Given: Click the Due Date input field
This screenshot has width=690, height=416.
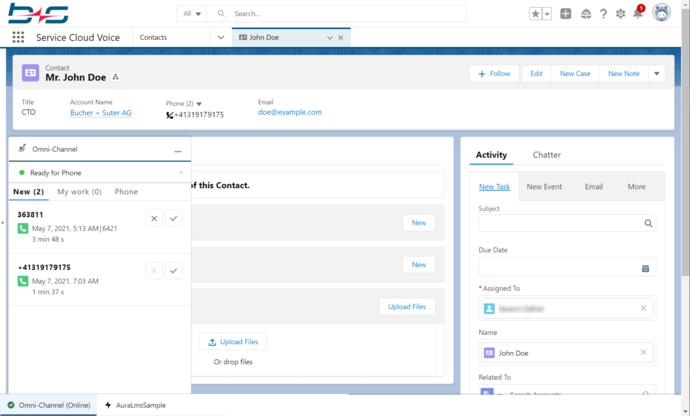Looking at the screenshot, I should pyautogui.click(x=567, y=267).
